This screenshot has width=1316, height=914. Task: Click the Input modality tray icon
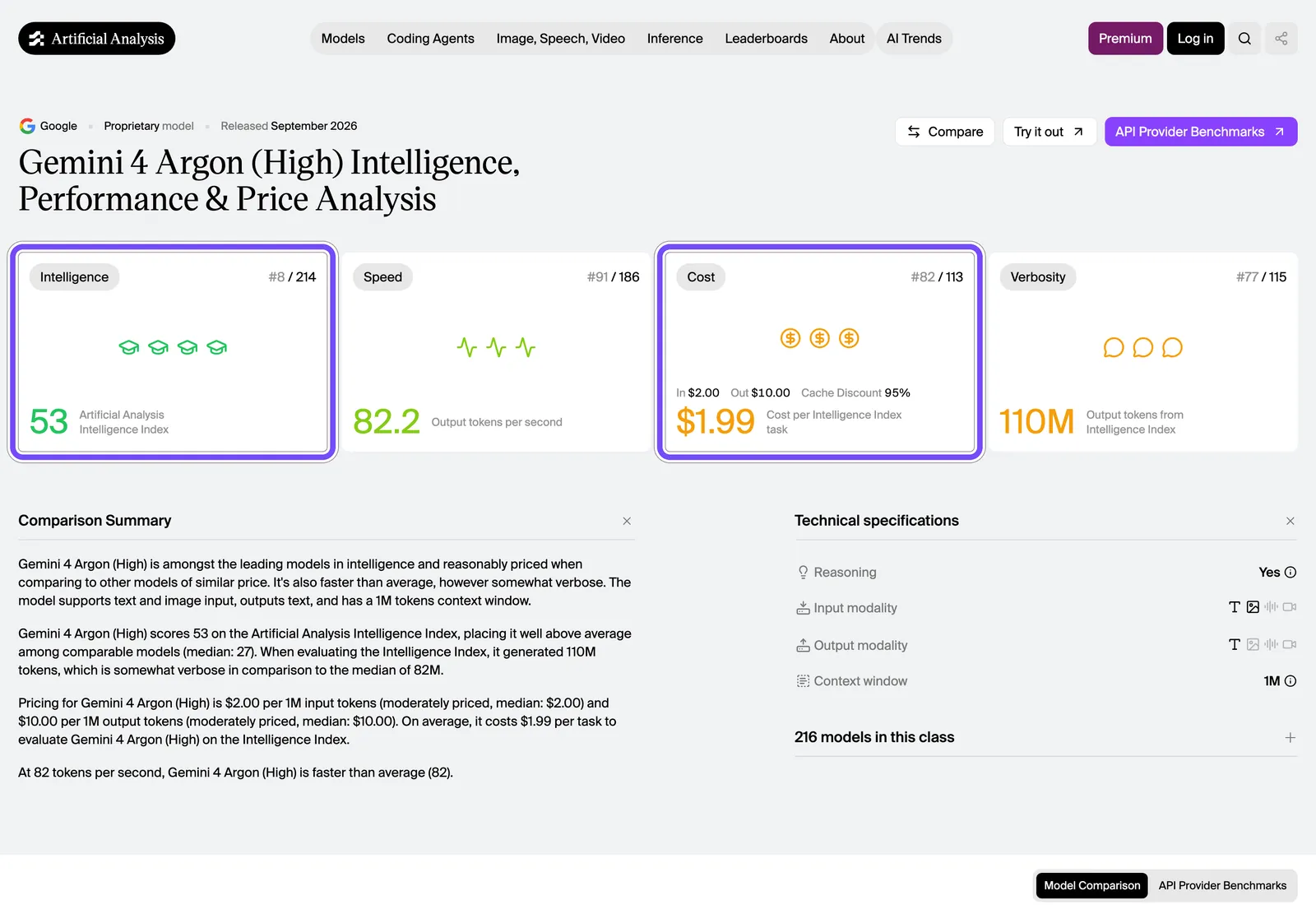pyautogui.click(x=803, y=608)
